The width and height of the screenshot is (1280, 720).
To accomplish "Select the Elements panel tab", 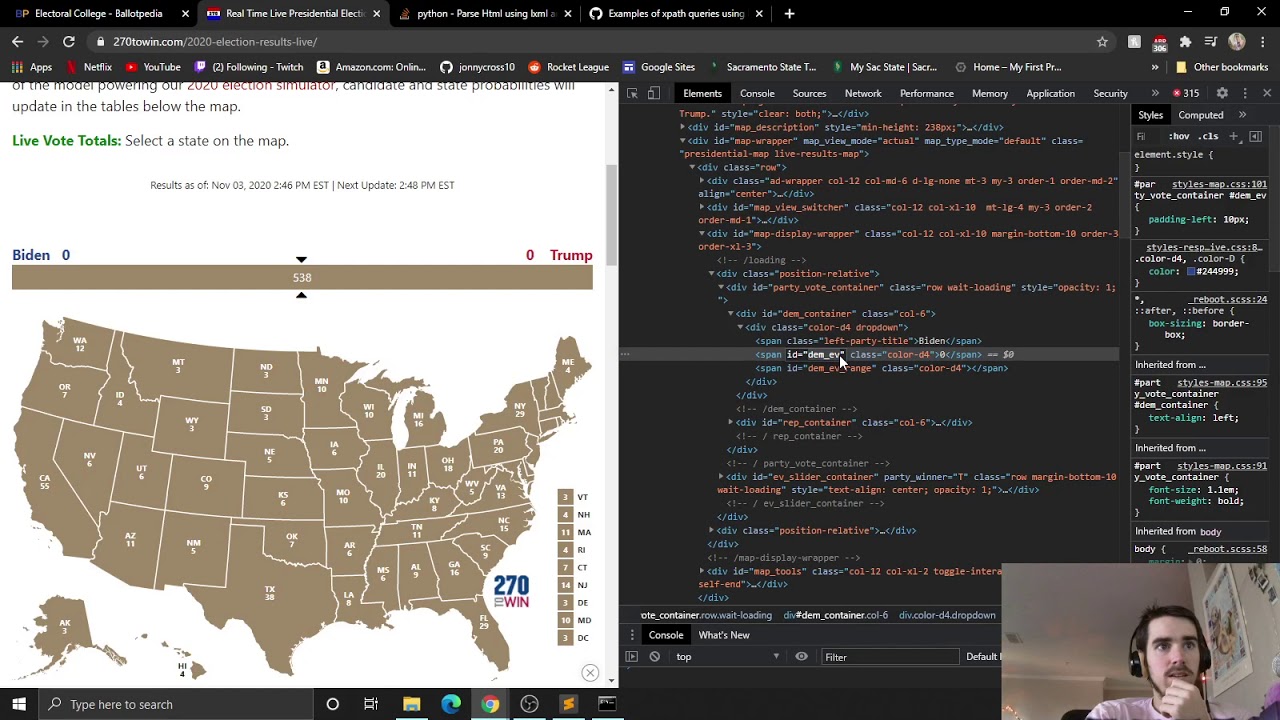I will point(702,93).
